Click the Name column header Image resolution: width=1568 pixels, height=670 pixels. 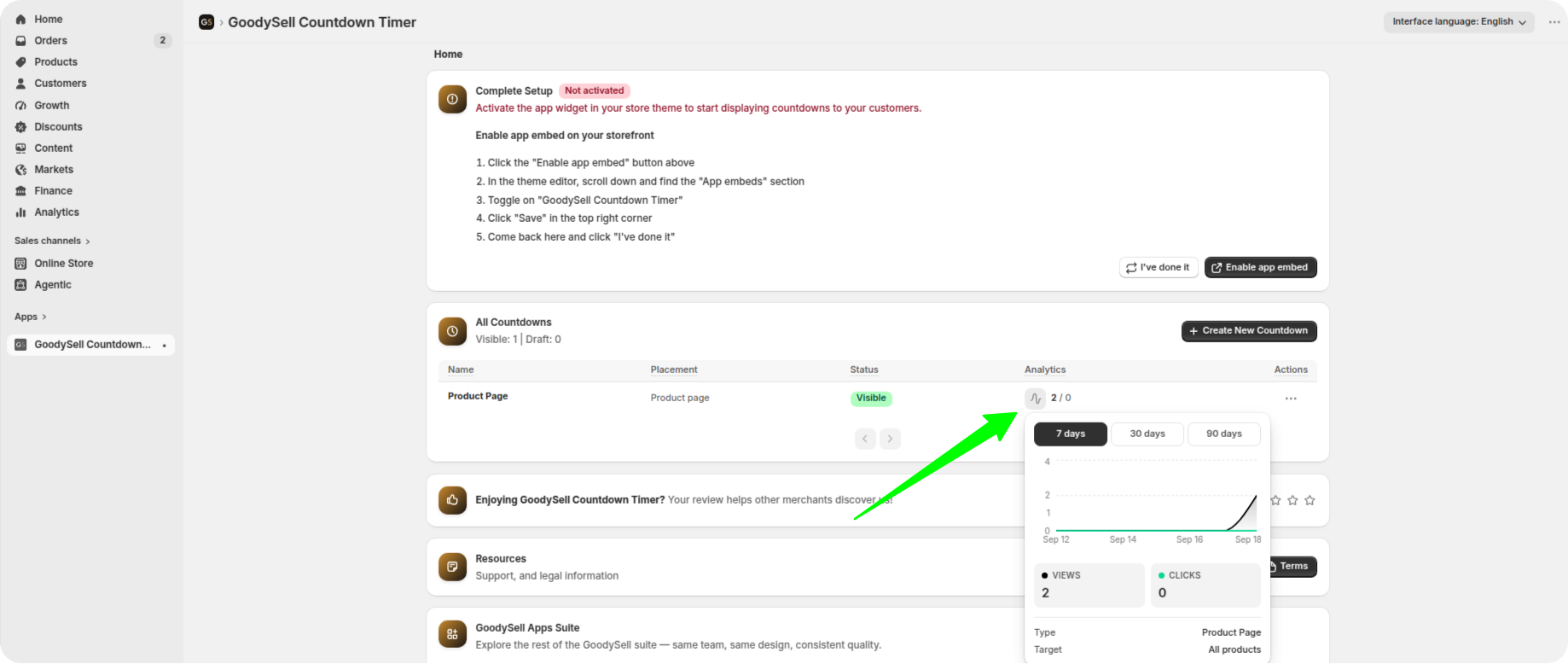click(x=461, y=370)
